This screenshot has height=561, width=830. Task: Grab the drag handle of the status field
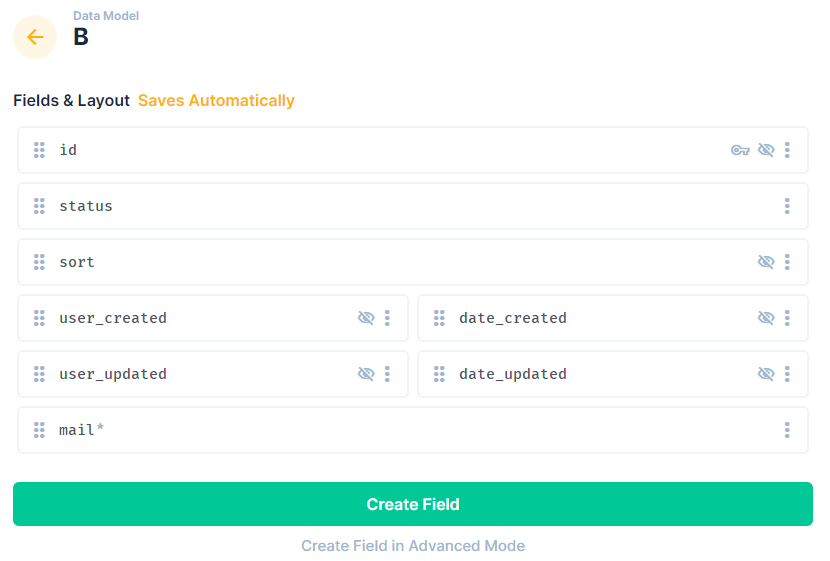point(39,206)
